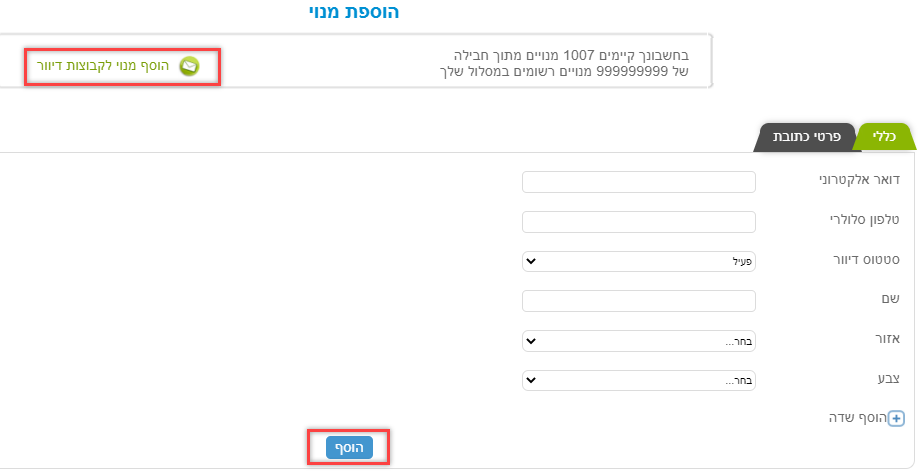Click the צבע field label
The image size is (919, 472).
[x=889, y=379]
